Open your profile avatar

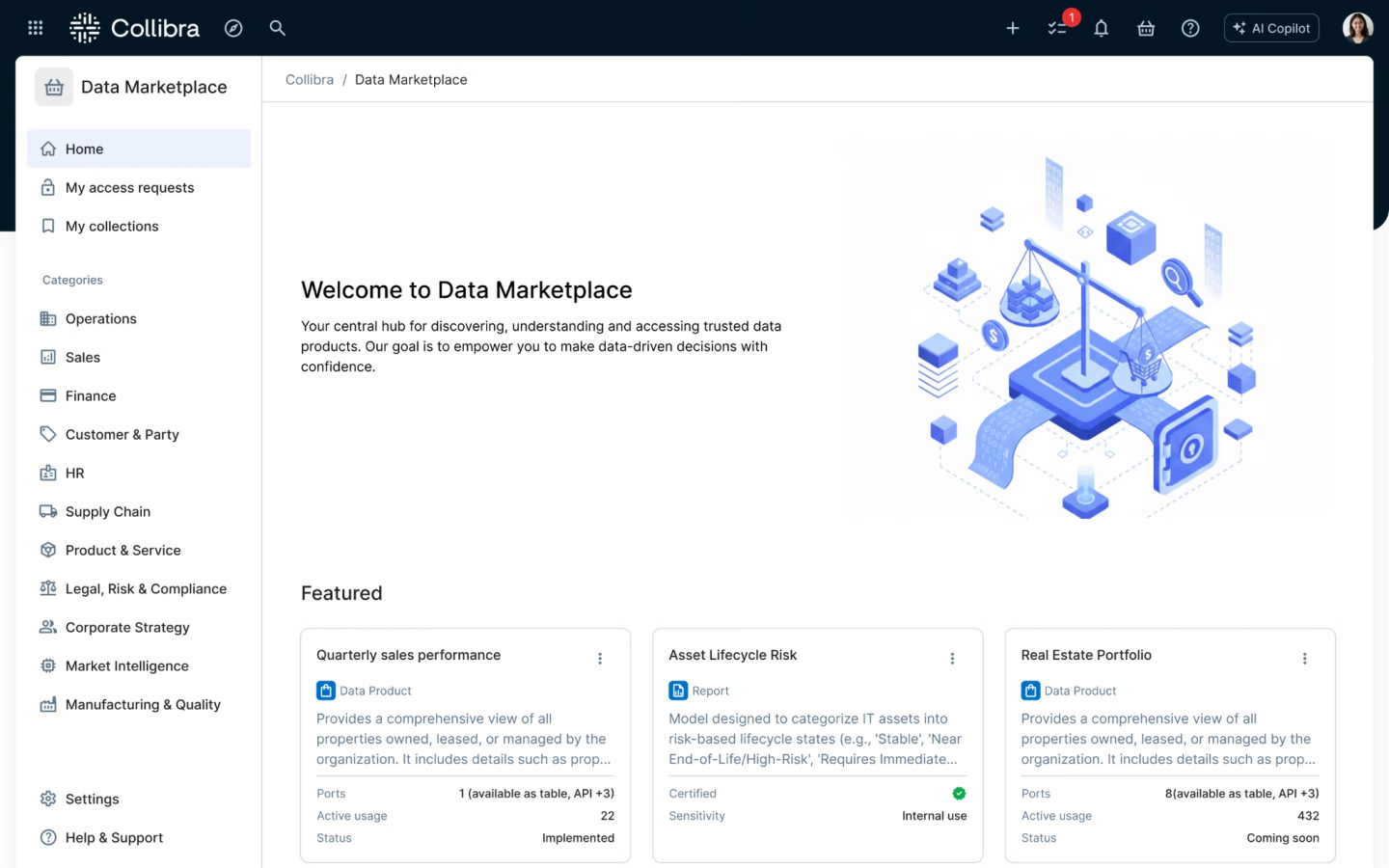click(1357, 27)
